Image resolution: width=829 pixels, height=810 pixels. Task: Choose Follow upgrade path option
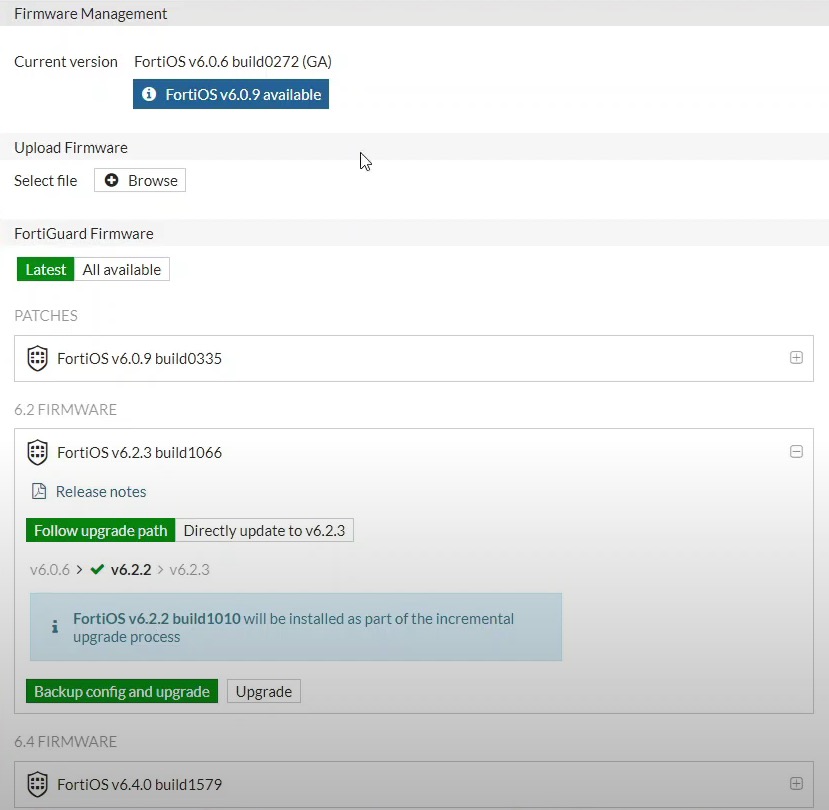tap(100, 530)
